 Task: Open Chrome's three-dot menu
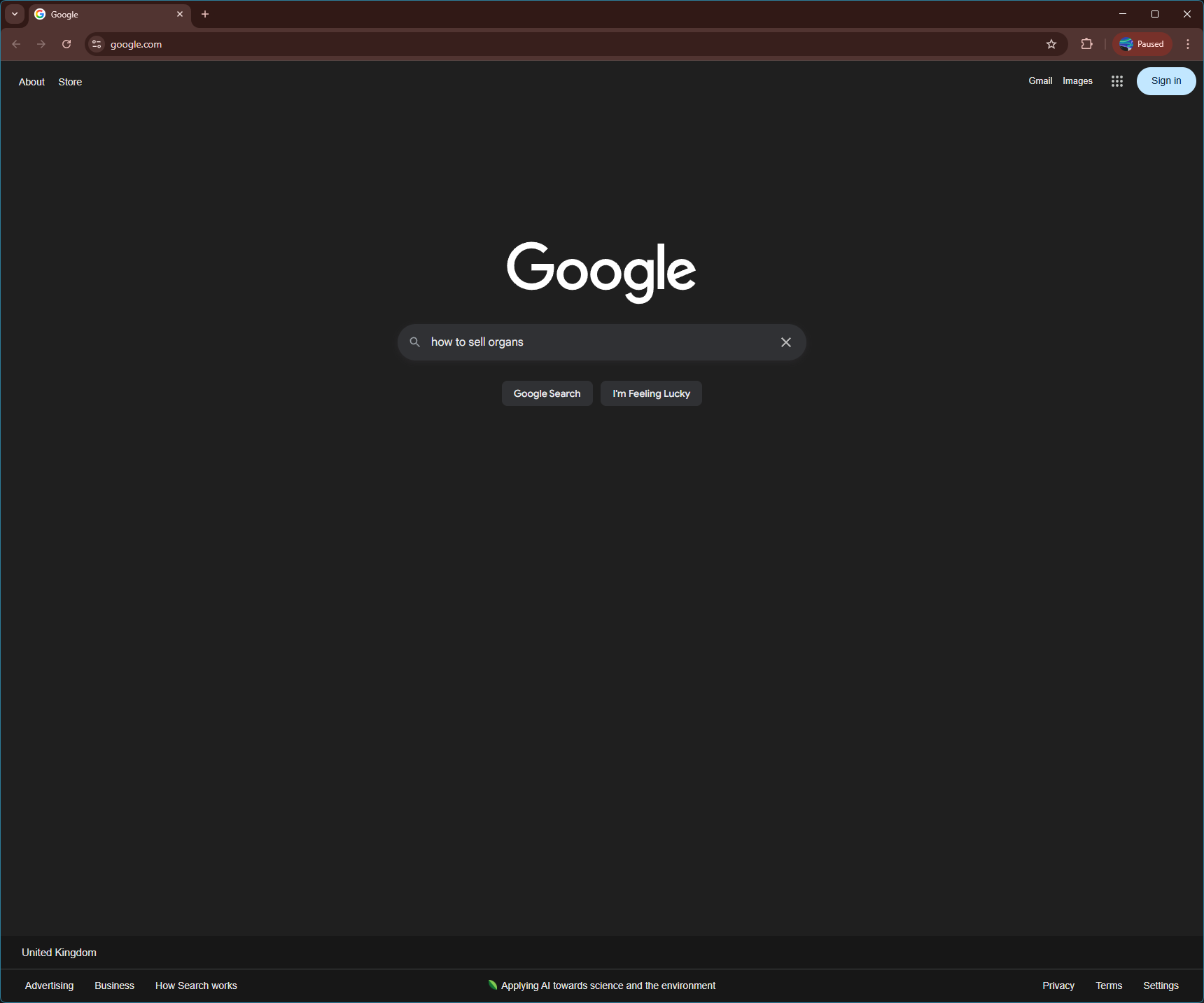1187,44
